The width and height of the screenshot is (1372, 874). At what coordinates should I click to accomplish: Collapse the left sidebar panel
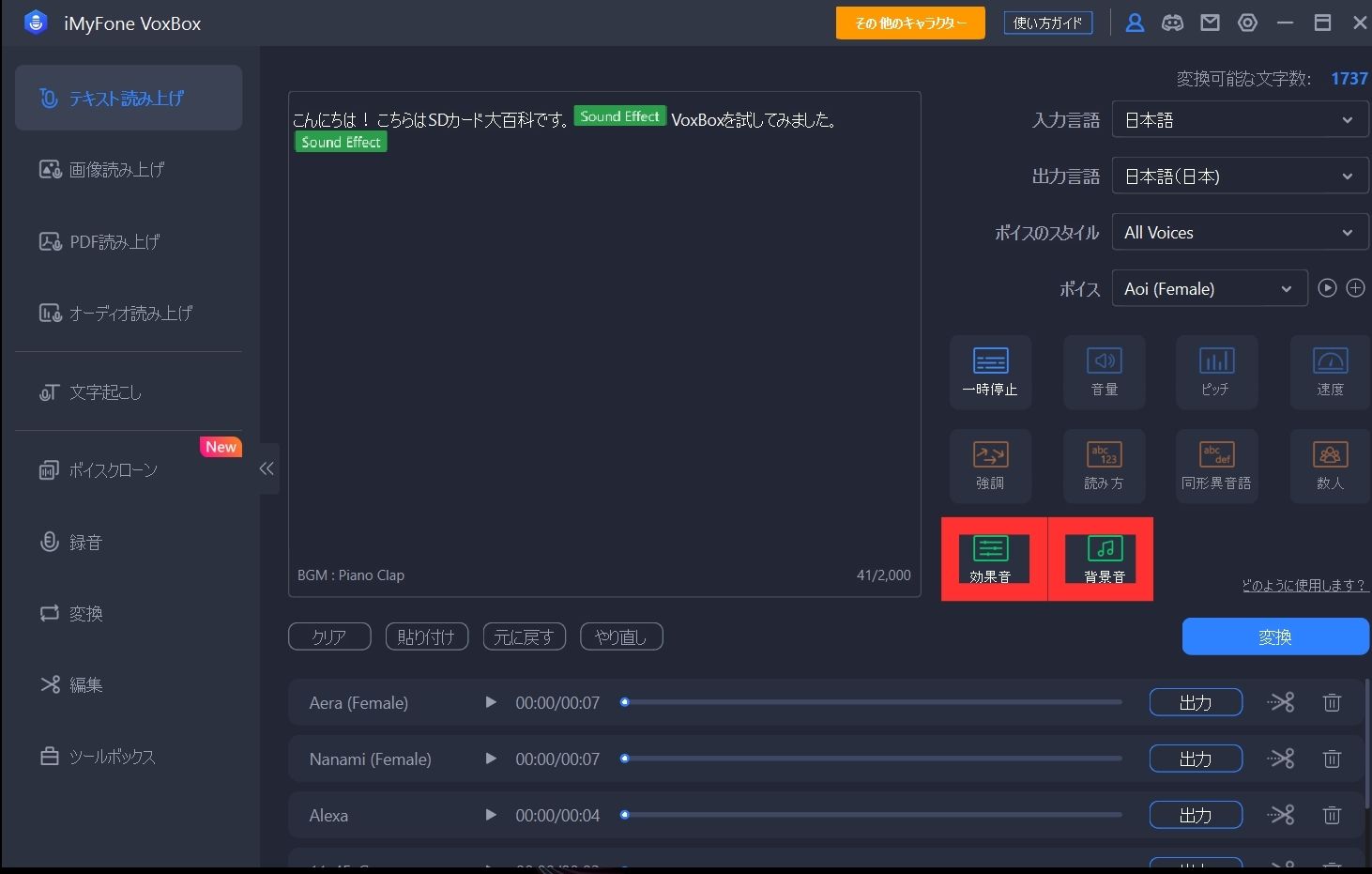[267, 468]
